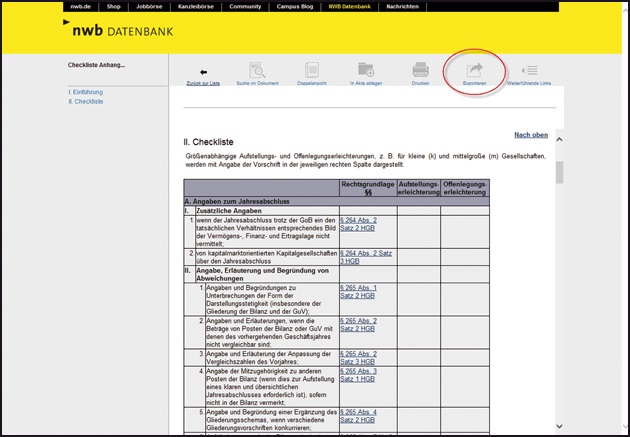Open Jobbörse in top navigation
This screenshot has height=437, width=630.
(x=148, y=6)
